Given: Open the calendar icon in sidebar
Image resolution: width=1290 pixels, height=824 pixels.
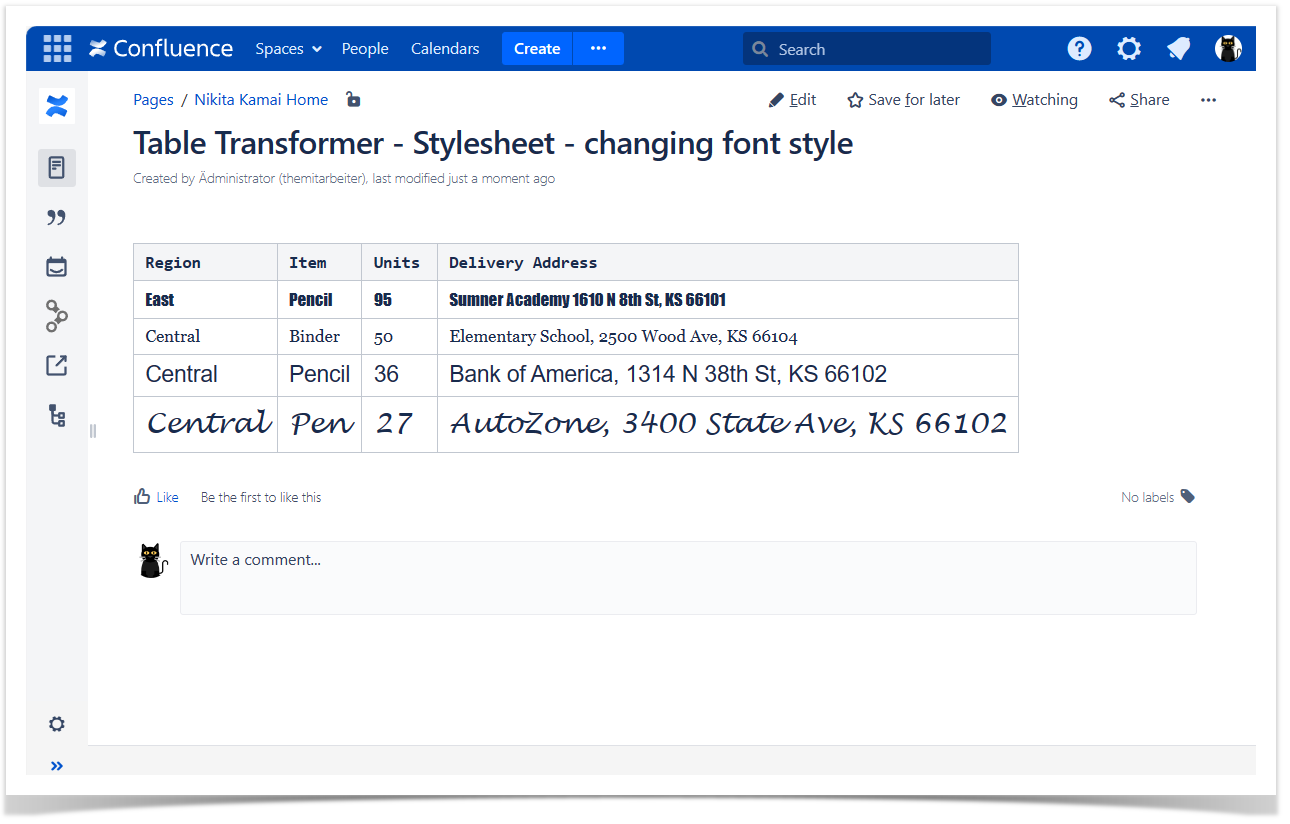Looking at the screenshot, I should point(57,267).
